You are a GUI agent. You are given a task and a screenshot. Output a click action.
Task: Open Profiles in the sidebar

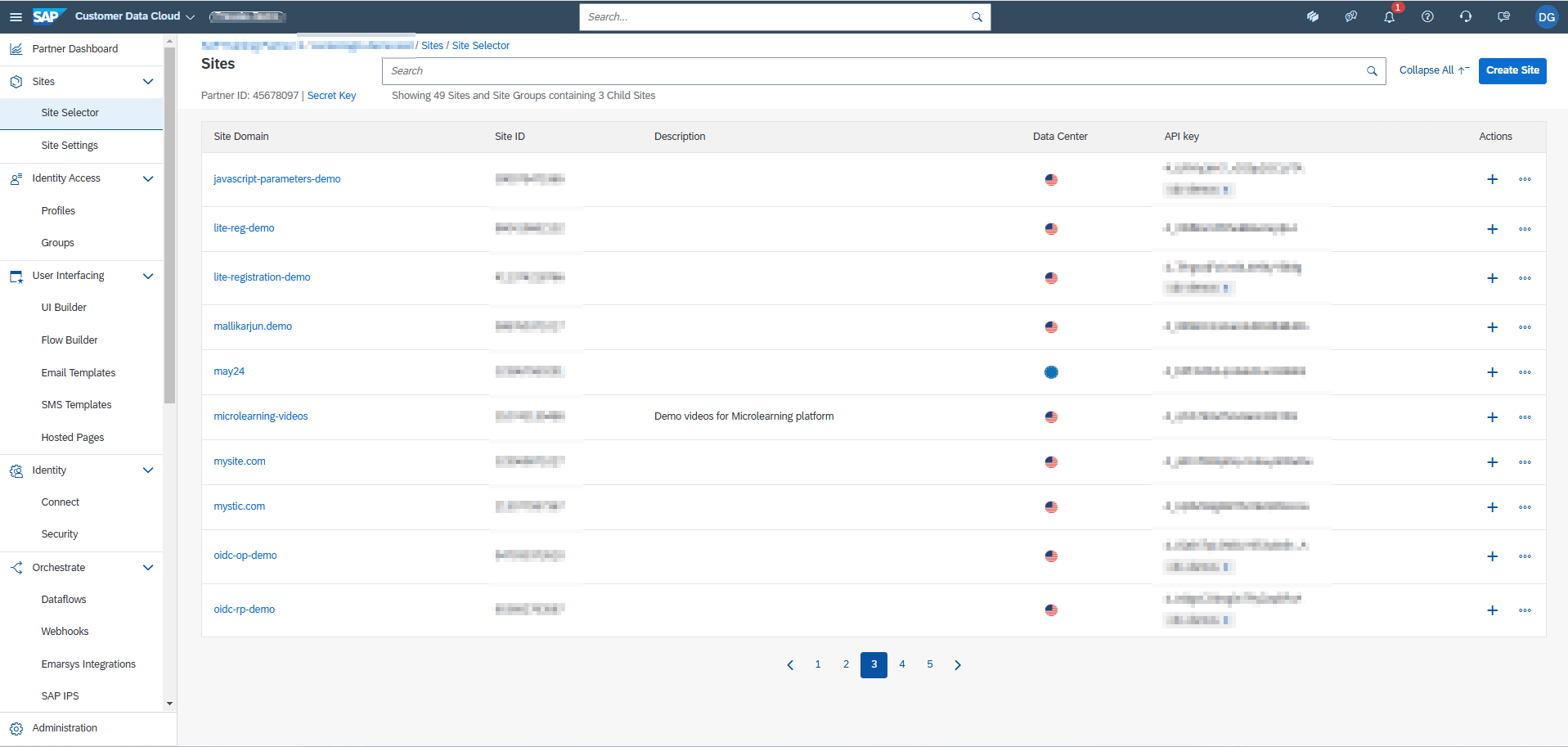click(x=58, y=211)
